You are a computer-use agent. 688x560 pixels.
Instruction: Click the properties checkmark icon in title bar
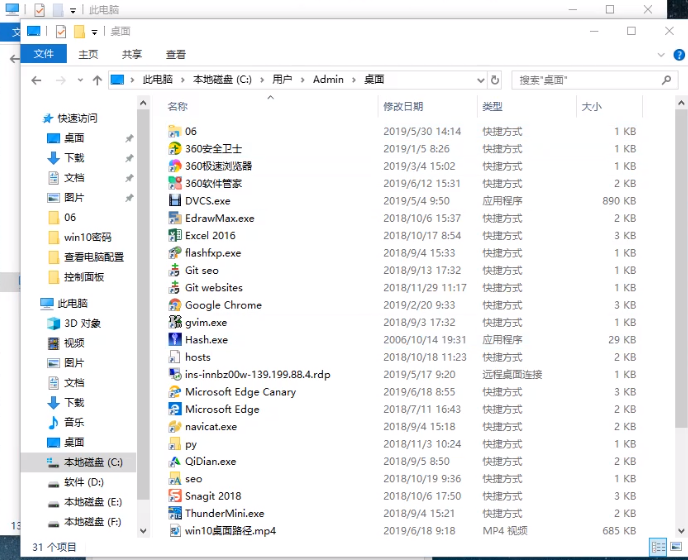[61, 31]
